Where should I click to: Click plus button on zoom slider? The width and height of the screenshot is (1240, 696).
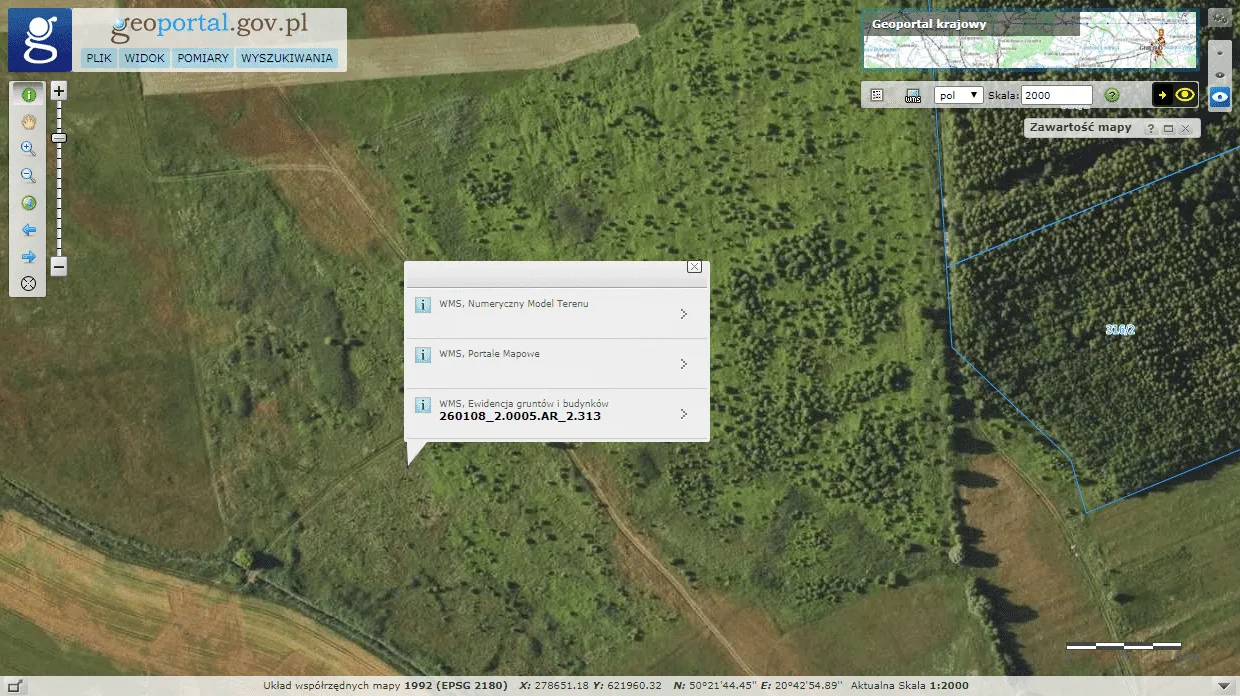59,91
